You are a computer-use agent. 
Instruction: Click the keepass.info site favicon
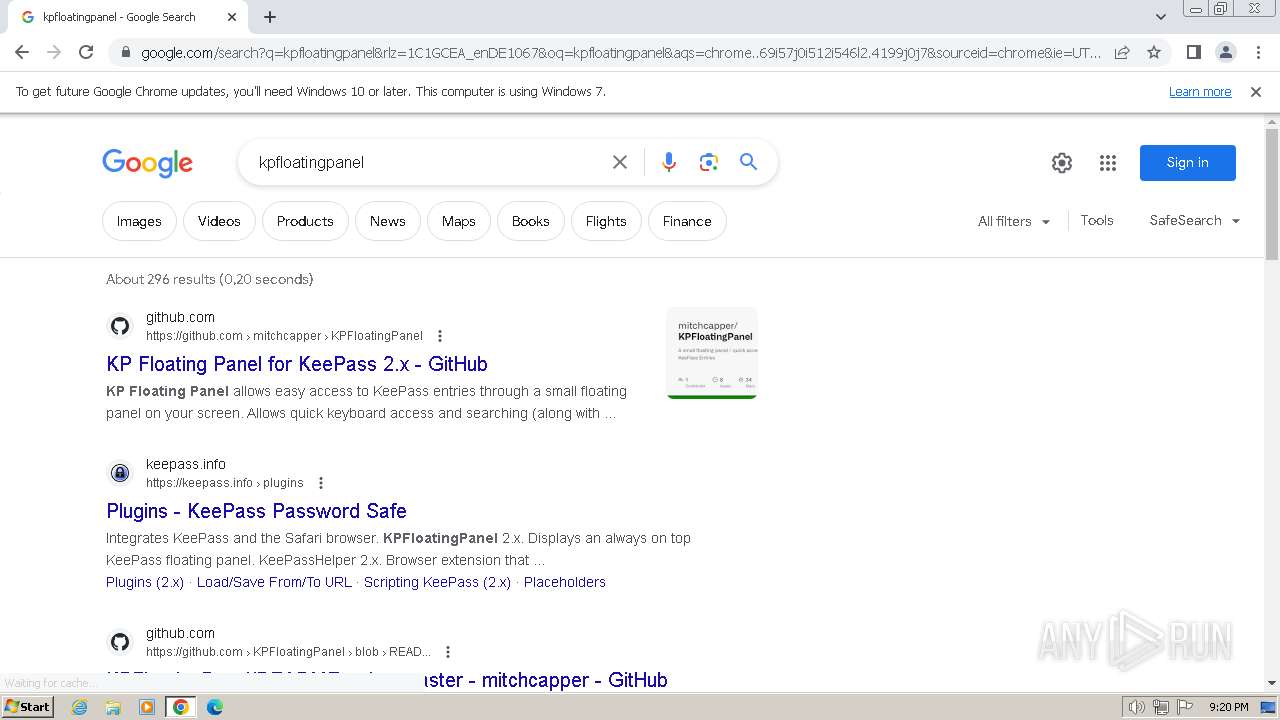click(120, 473)
